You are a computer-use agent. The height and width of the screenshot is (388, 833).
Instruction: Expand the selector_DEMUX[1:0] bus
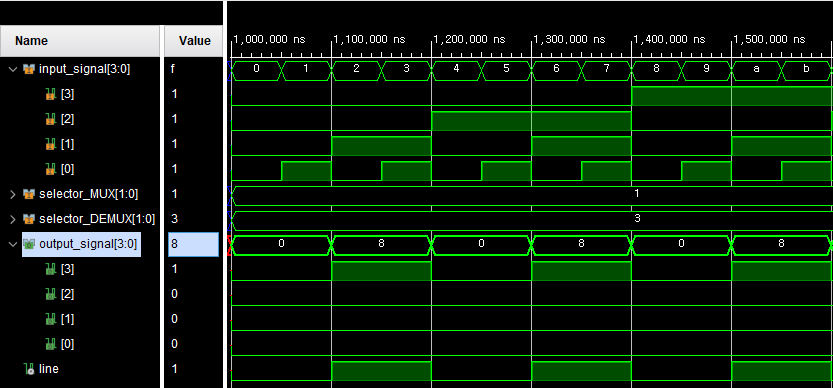coord(14,219)
